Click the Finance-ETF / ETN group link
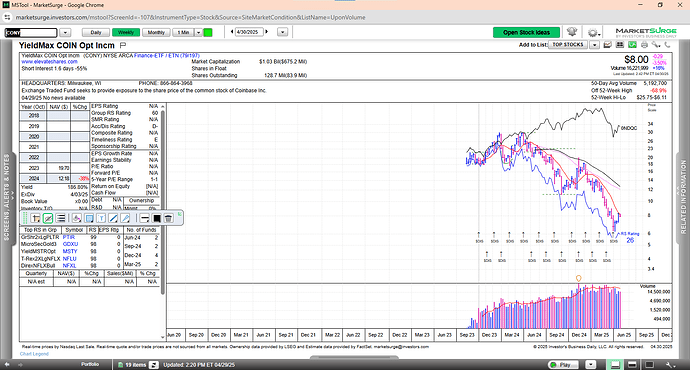 coord(167,56)
